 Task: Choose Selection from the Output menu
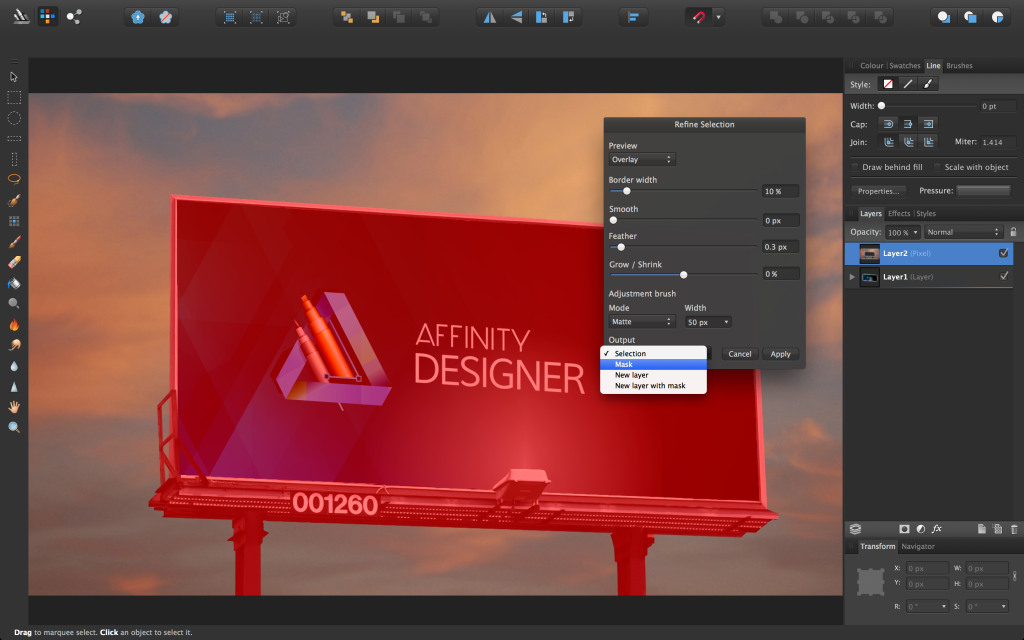[653, 353]
